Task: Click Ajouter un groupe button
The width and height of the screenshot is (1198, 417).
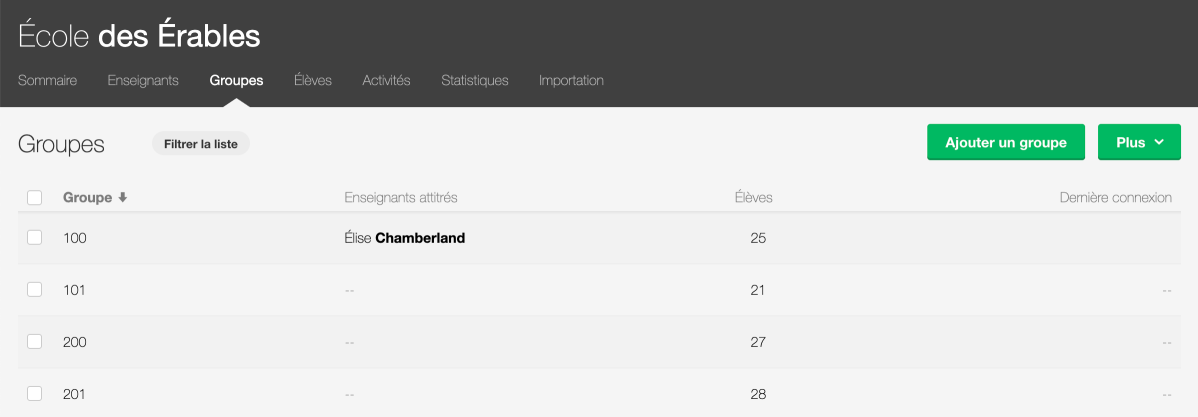Action: (x=1005, y=142)
